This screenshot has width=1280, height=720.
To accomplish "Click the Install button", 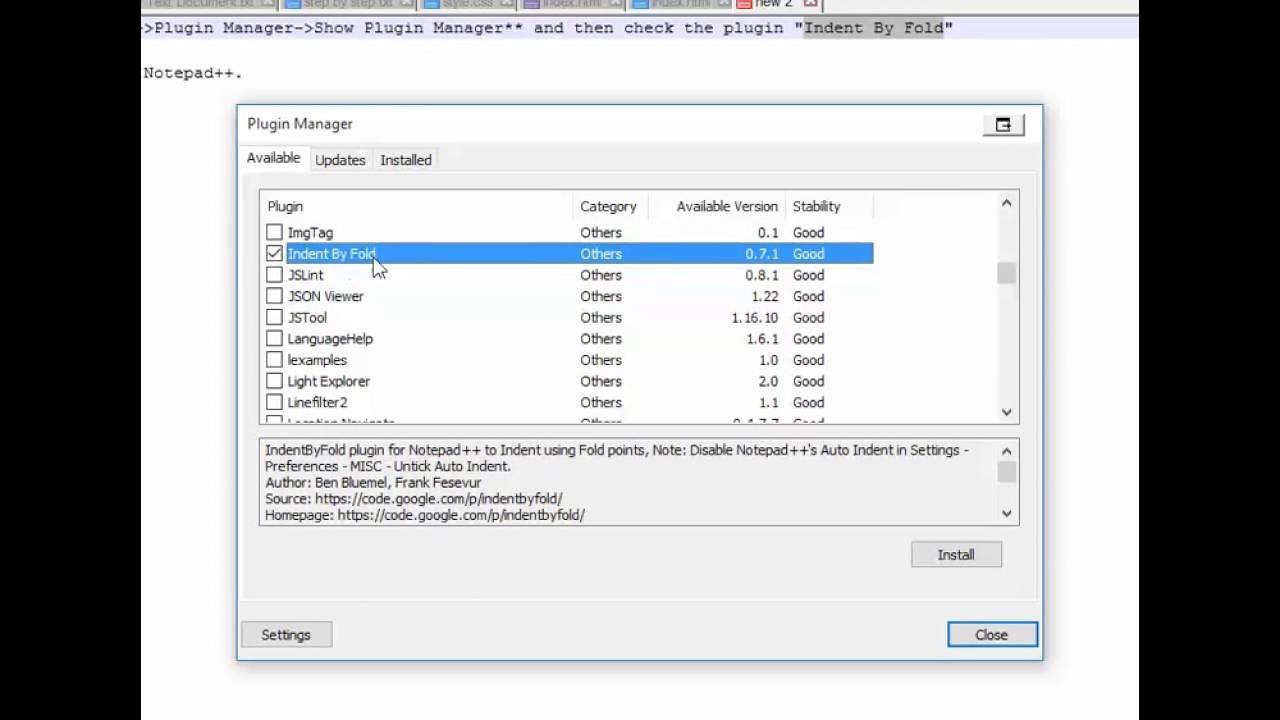I will tap(956, 555).
